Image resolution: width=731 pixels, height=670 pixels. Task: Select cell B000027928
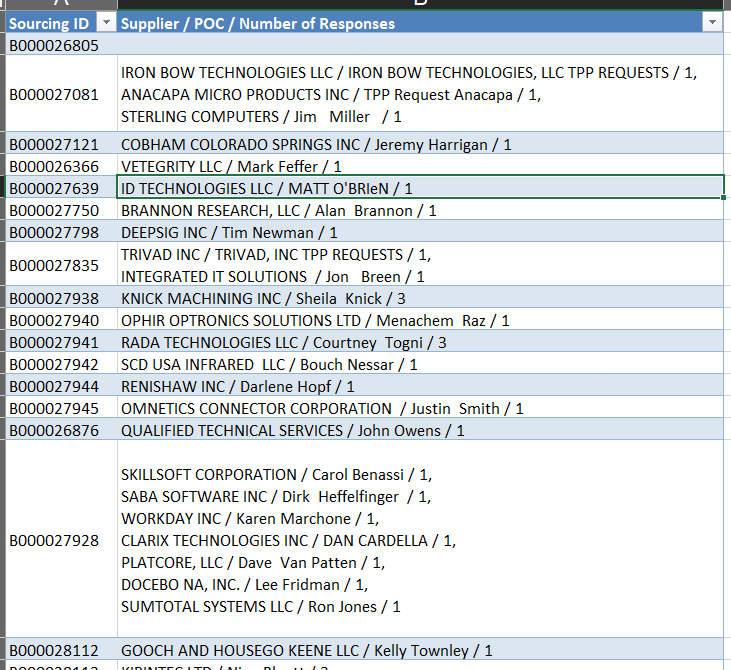[61, 539]
